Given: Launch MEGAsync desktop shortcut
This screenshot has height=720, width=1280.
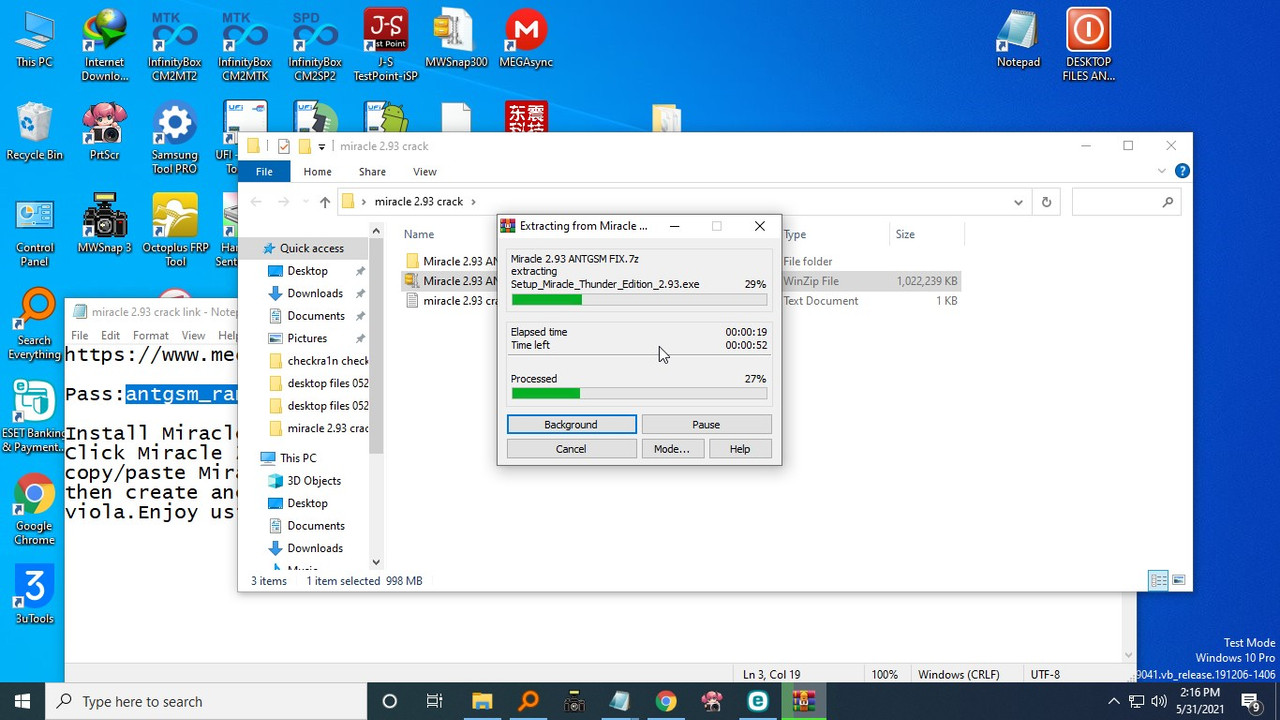Looking at the screenshot, I should 526,40.
